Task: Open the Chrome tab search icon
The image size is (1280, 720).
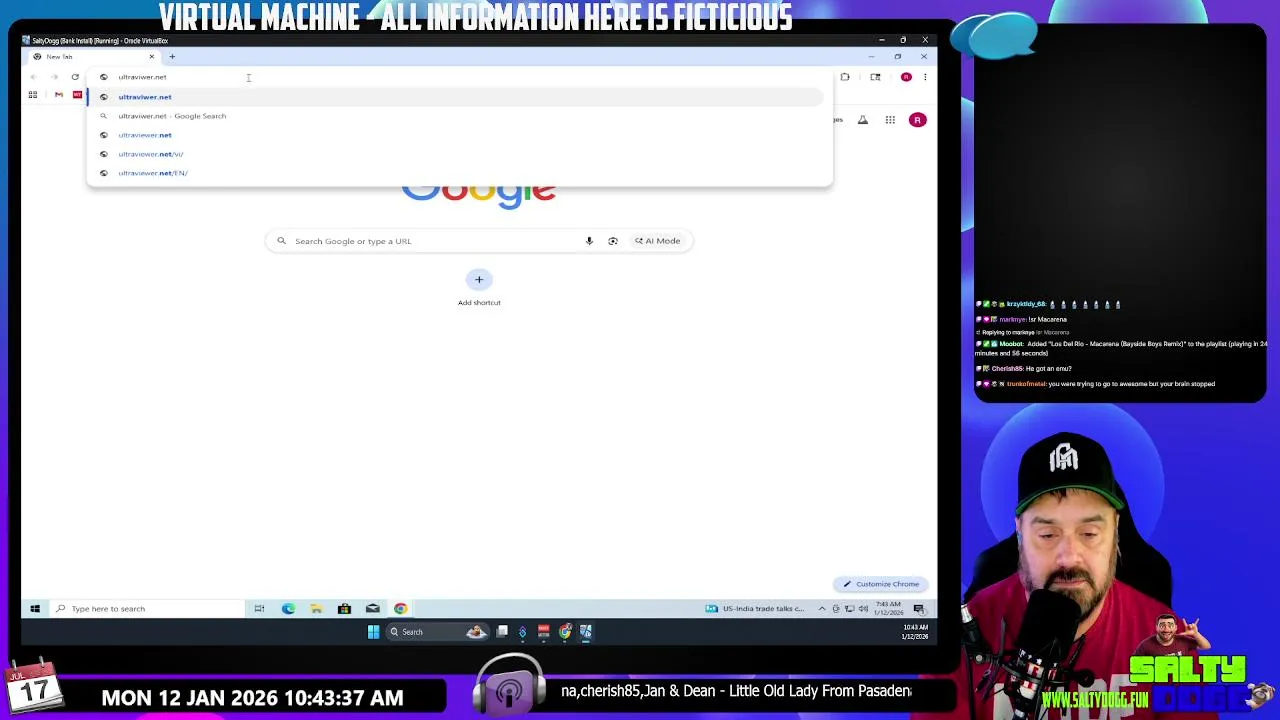Action: (875, 77)
